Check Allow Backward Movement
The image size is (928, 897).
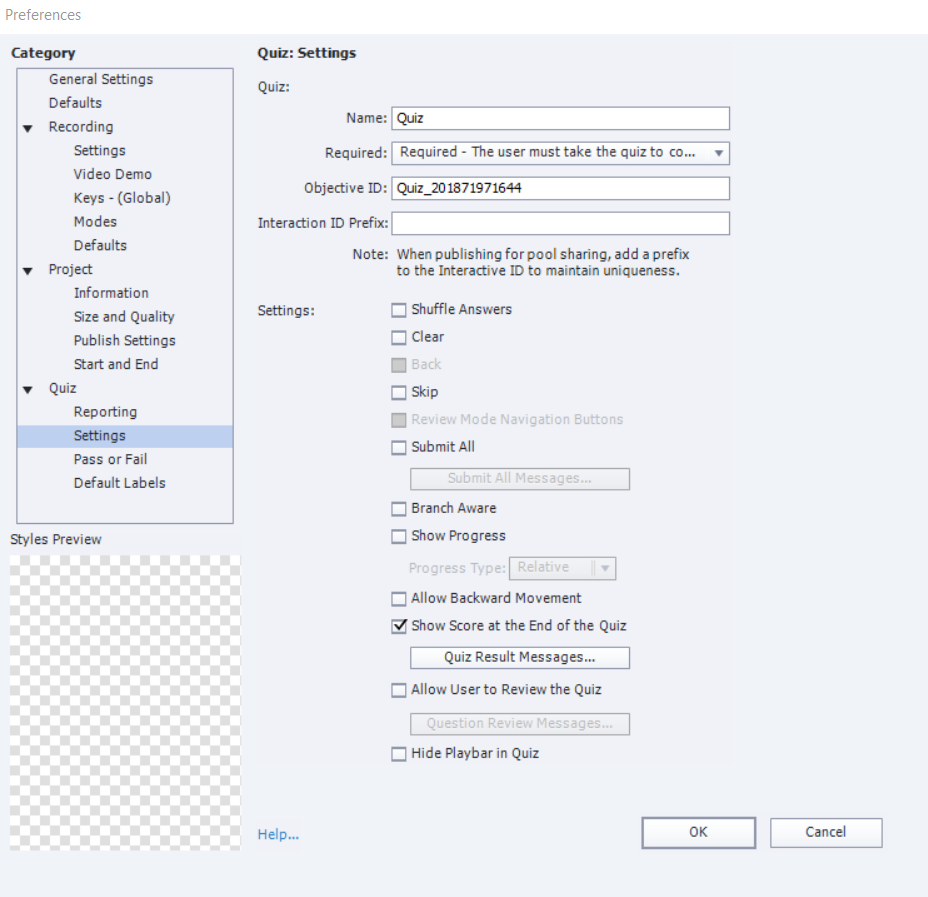tap(399, 599)
